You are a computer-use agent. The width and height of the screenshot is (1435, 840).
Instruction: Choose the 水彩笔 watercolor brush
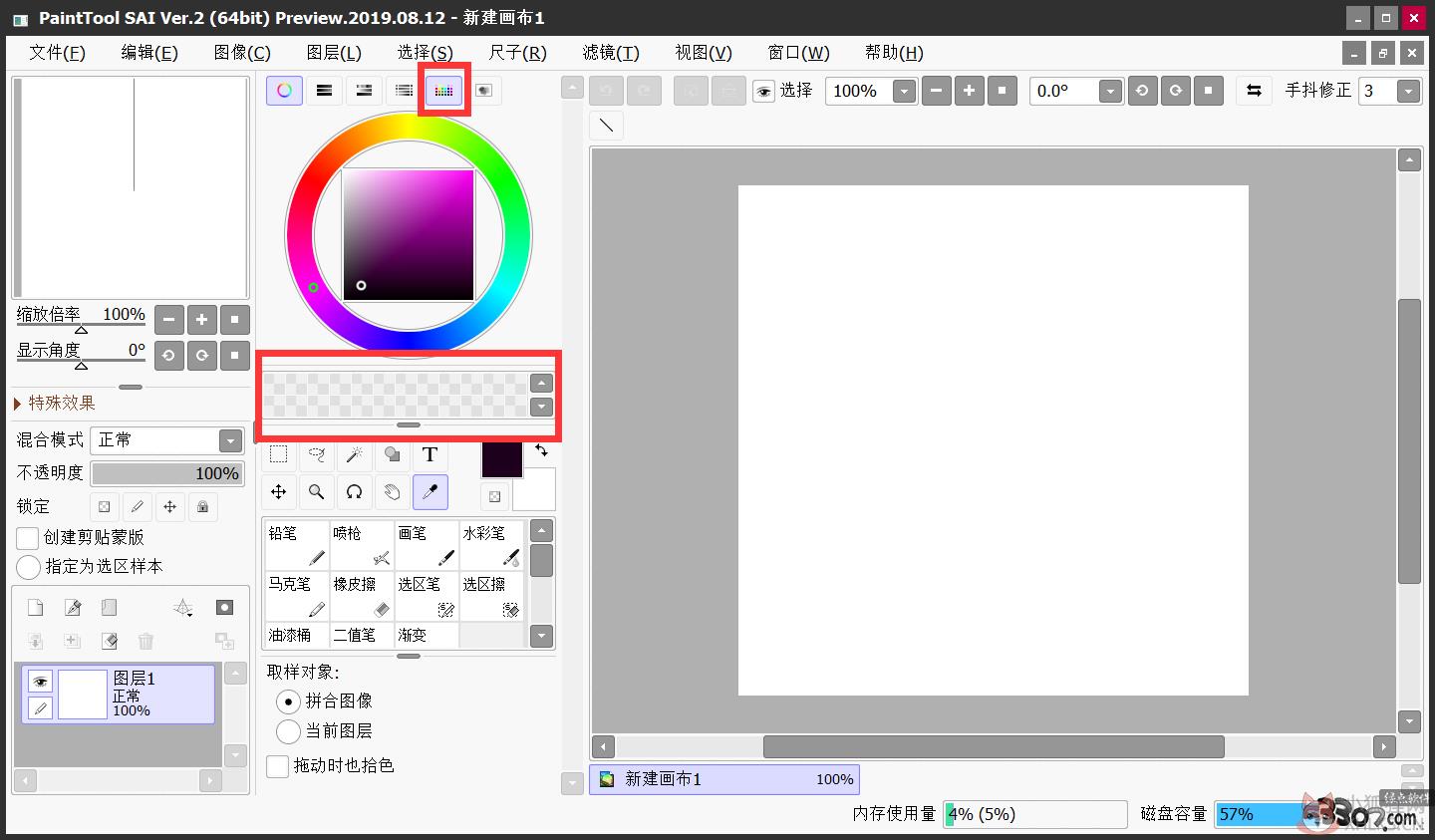490,545
